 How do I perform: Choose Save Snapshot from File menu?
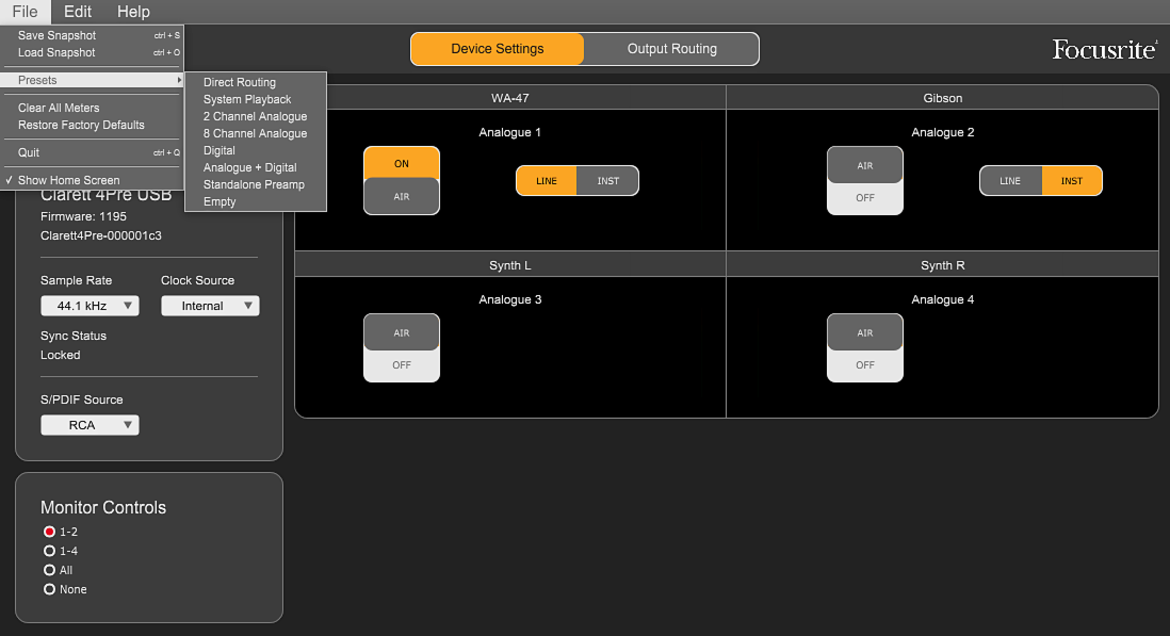92,35
